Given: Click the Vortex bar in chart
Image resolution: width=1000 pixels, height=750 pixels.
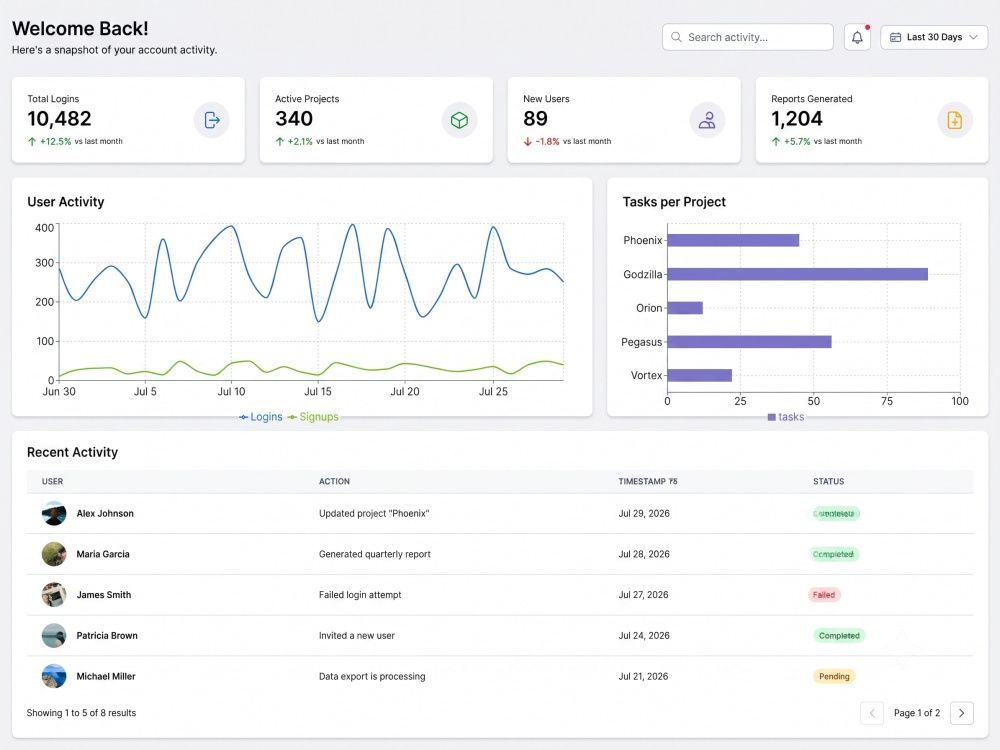Looking at the screenshot, I should coord(700,376).
